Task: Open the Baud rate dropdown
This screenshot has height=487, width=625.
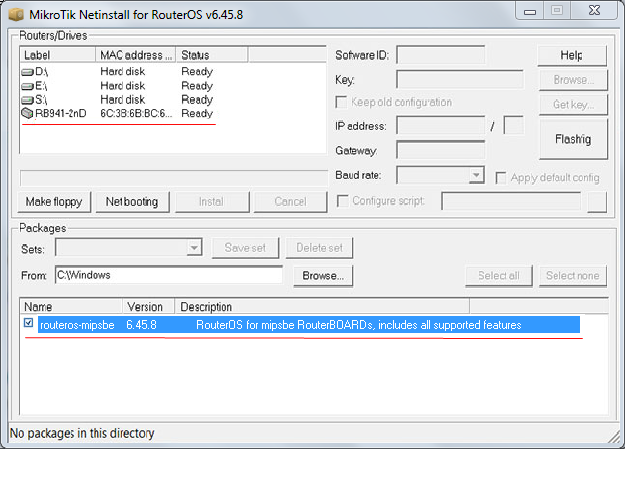Action: point(476,175)
